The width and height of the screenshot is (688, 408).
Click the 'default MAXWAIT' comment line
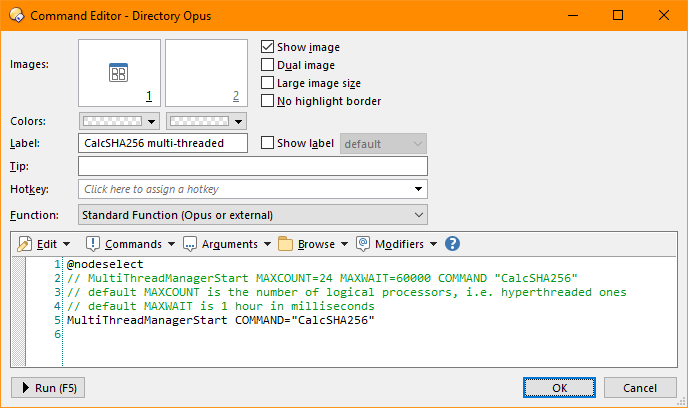click(221, 306)
